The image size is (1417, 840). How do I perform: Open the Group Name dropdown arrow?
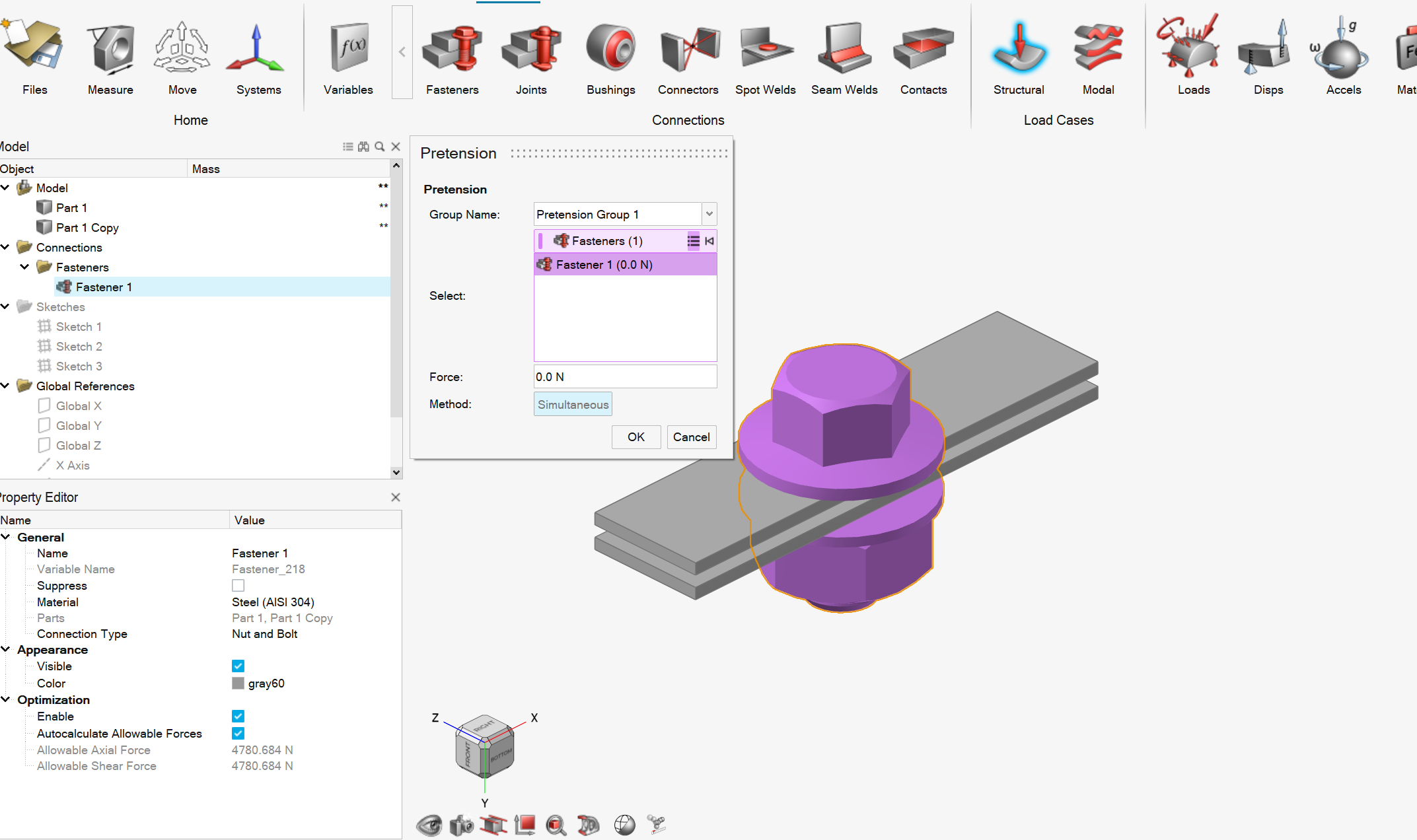(709, 214)
